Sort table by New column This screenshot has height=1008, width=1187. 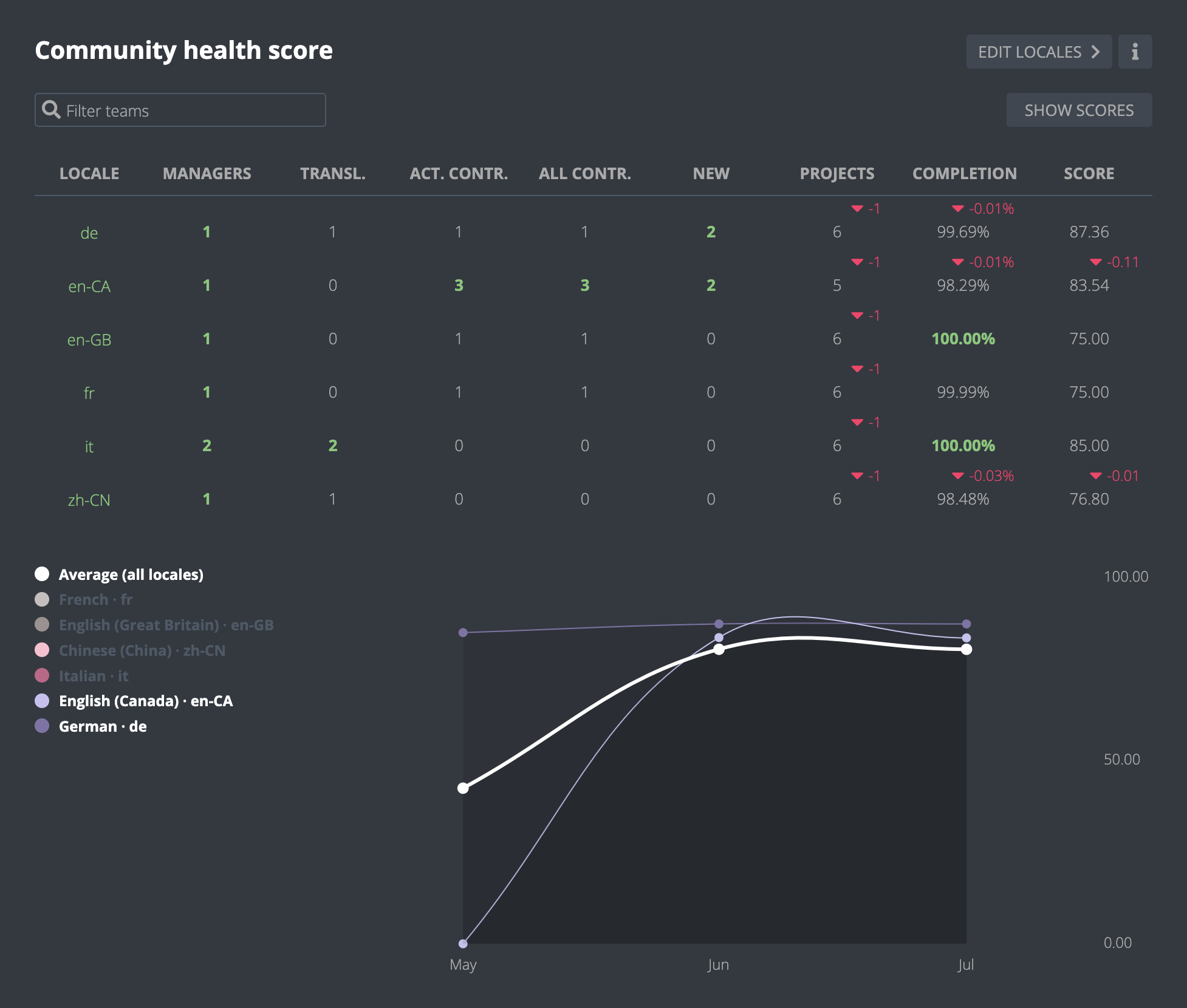[x=711, y=174]
